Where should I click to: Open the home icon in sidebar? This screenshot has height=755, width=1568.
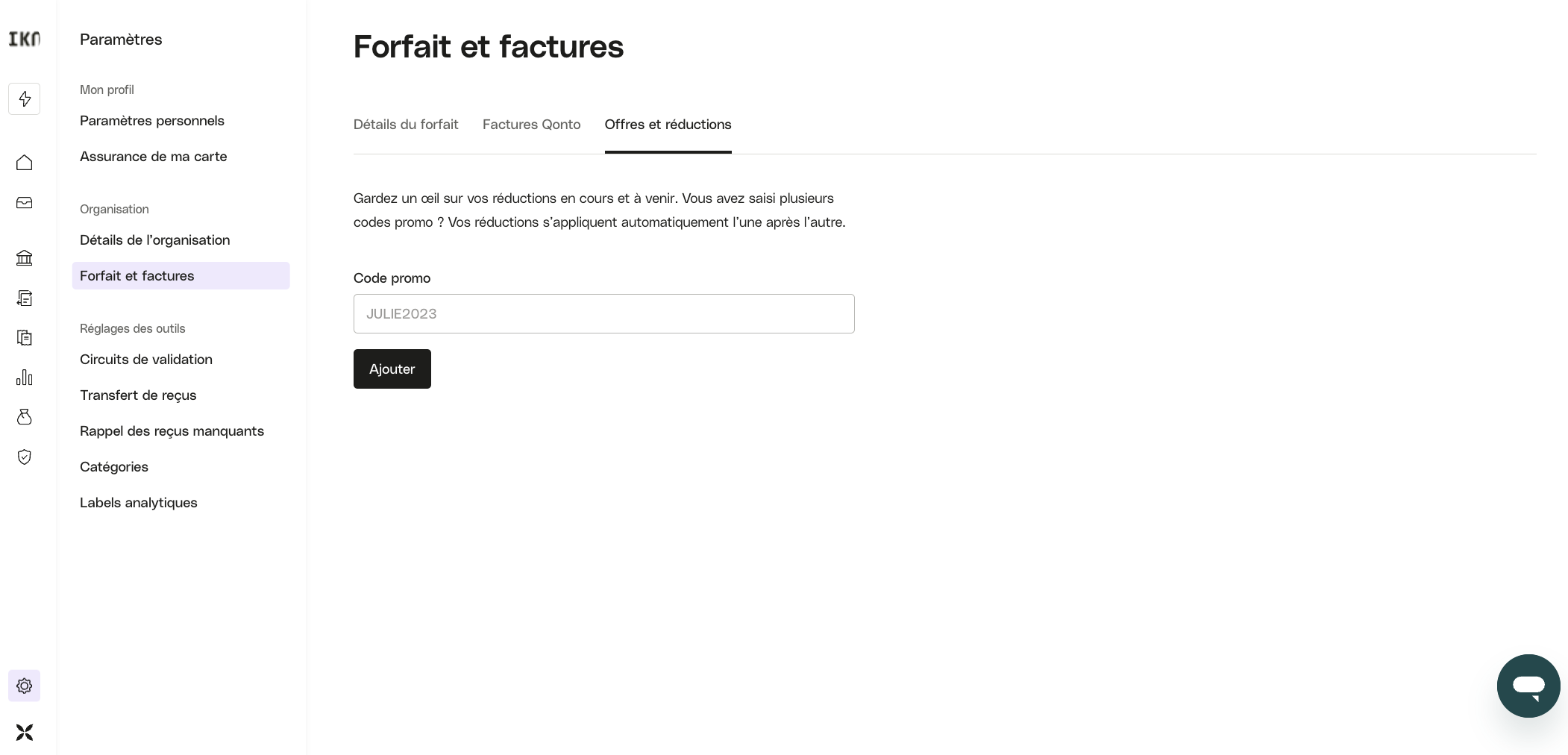click(25, 163)
